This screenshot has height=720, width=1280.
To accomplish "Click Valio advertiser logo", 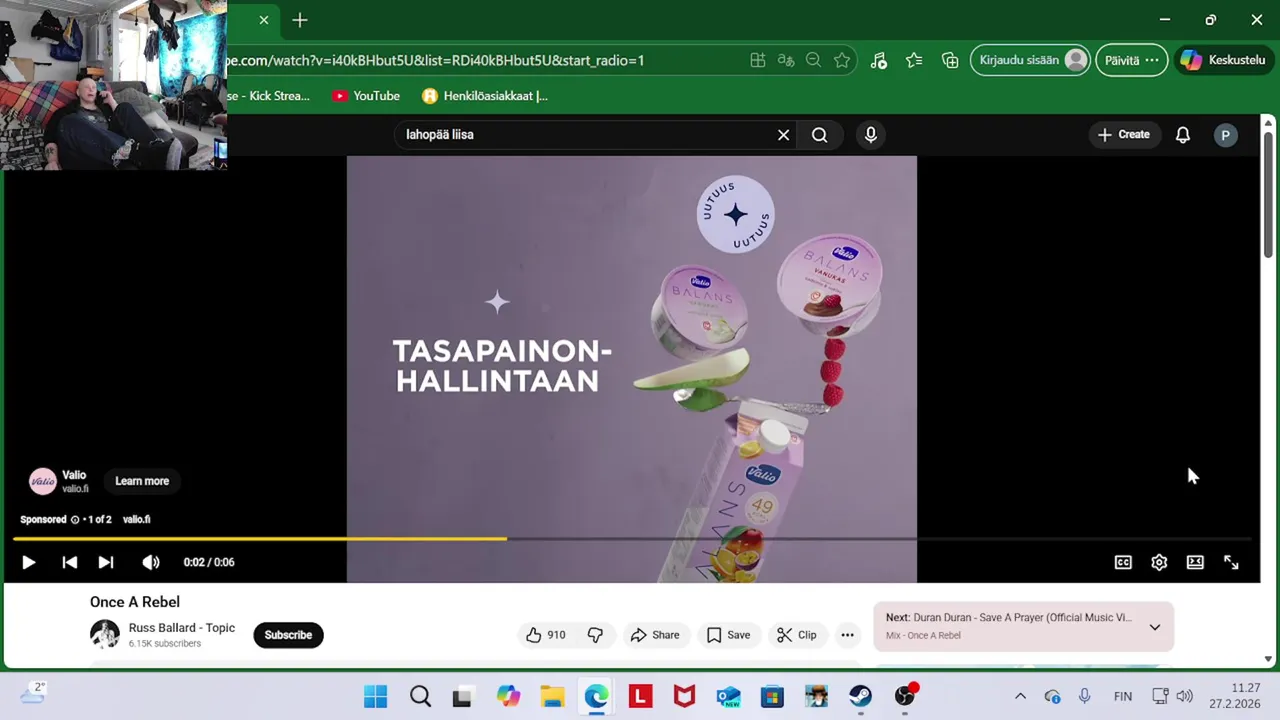I will pos(42,481).
